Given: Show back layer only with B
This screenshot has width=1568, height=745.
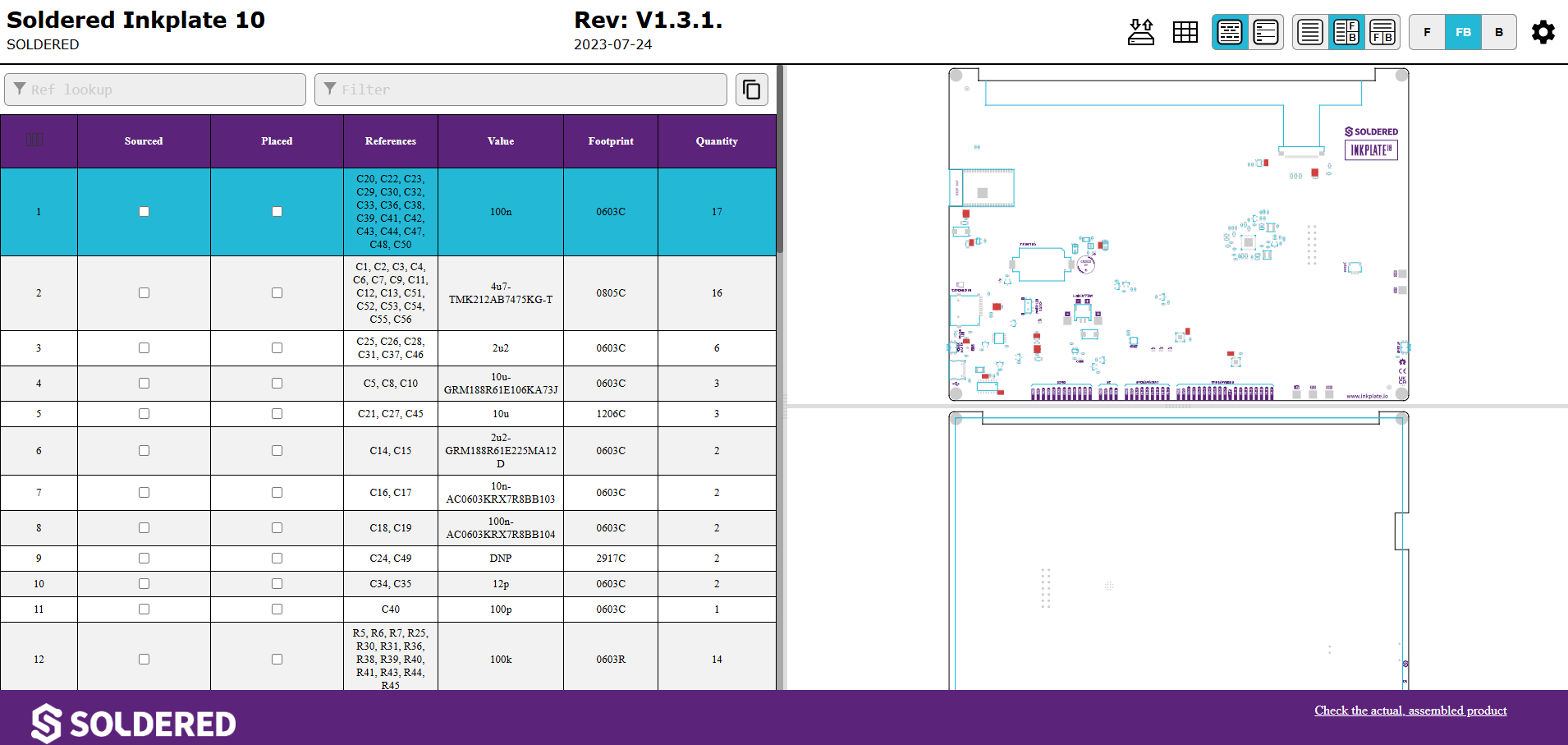Looking at the screenshot, I should click(x=1499, y=33).
